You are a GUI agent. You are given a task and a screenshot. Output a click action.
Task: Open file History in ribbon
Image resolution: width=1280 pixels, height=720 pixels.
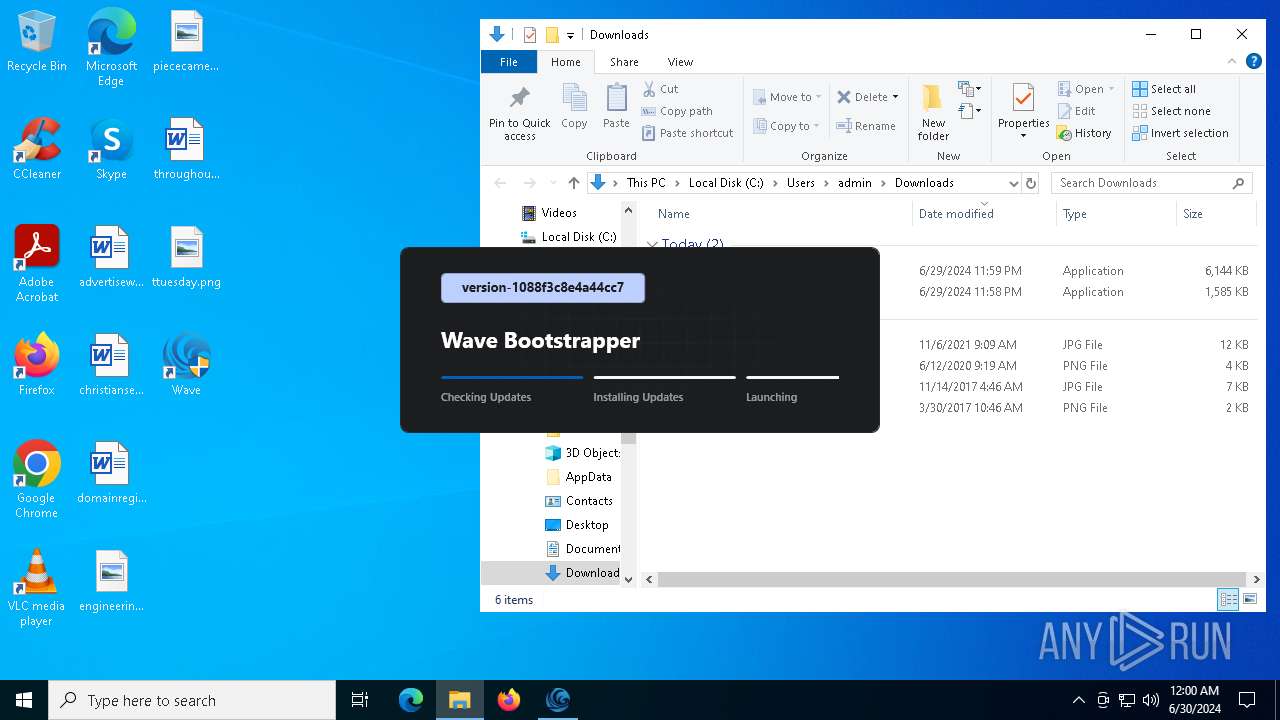(x=1084, y=133)
